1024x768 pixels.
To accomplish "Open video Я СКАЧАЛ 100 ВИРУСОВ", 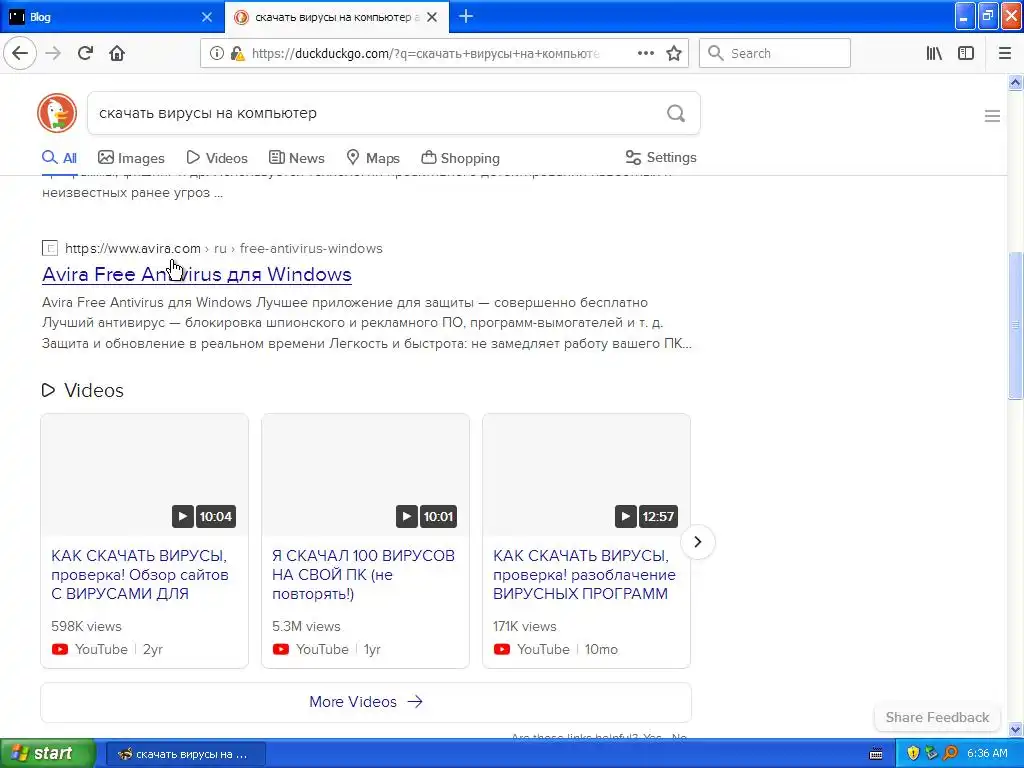I will coord(363,575).
